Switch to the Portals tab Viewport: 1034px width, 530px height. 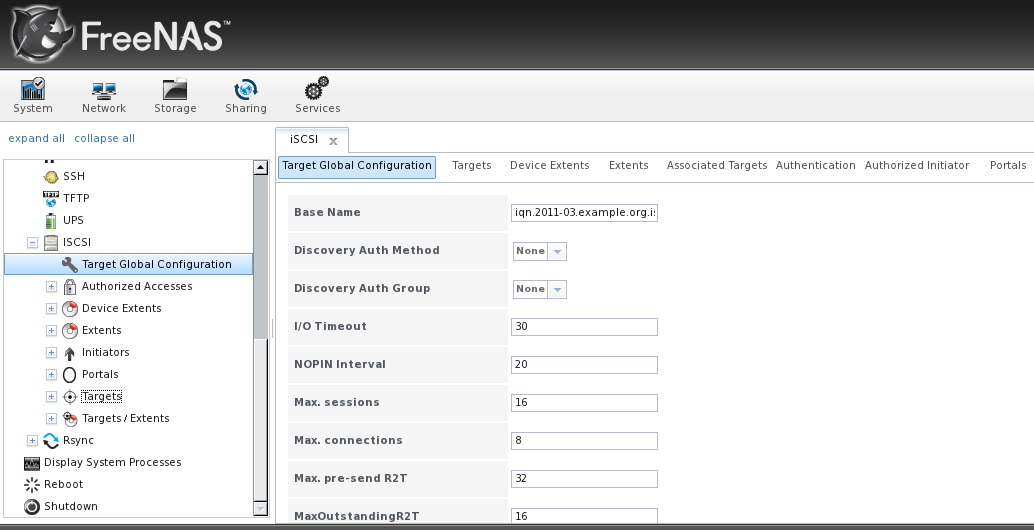click(x=1008, y=165)
